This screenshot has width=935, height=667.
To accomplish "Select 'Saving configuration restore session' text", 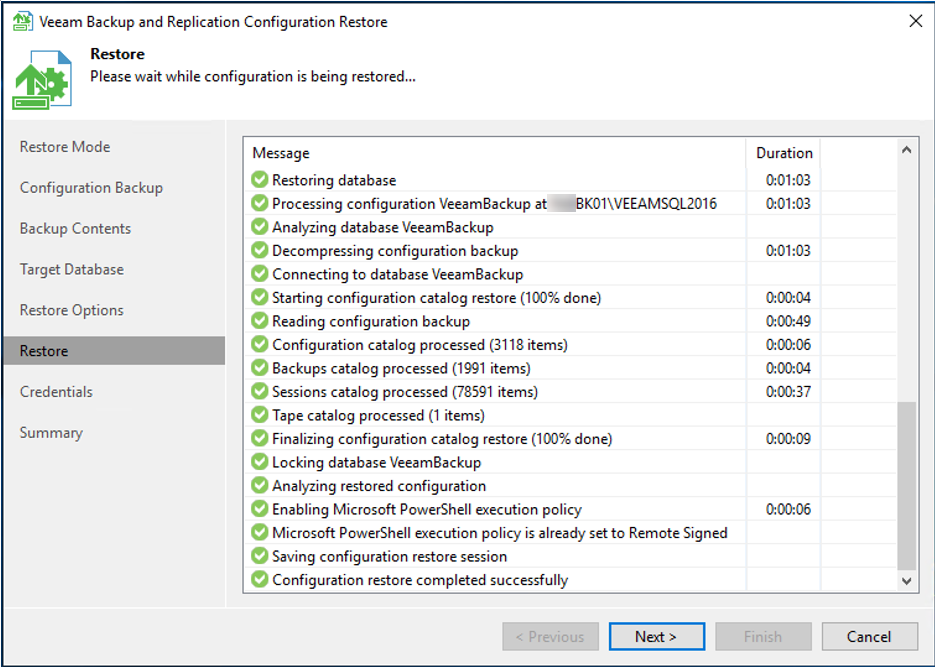I will point(389,556).
